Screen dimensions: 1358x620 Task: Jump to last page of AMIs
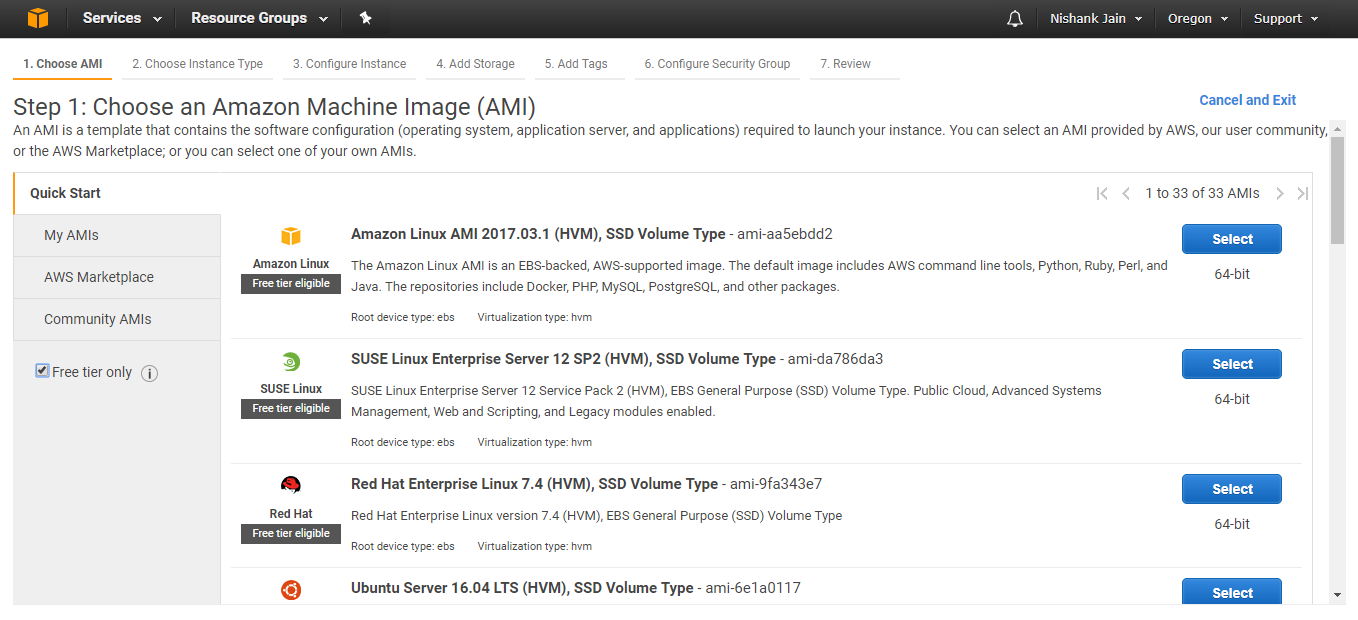click(1302, 193)
